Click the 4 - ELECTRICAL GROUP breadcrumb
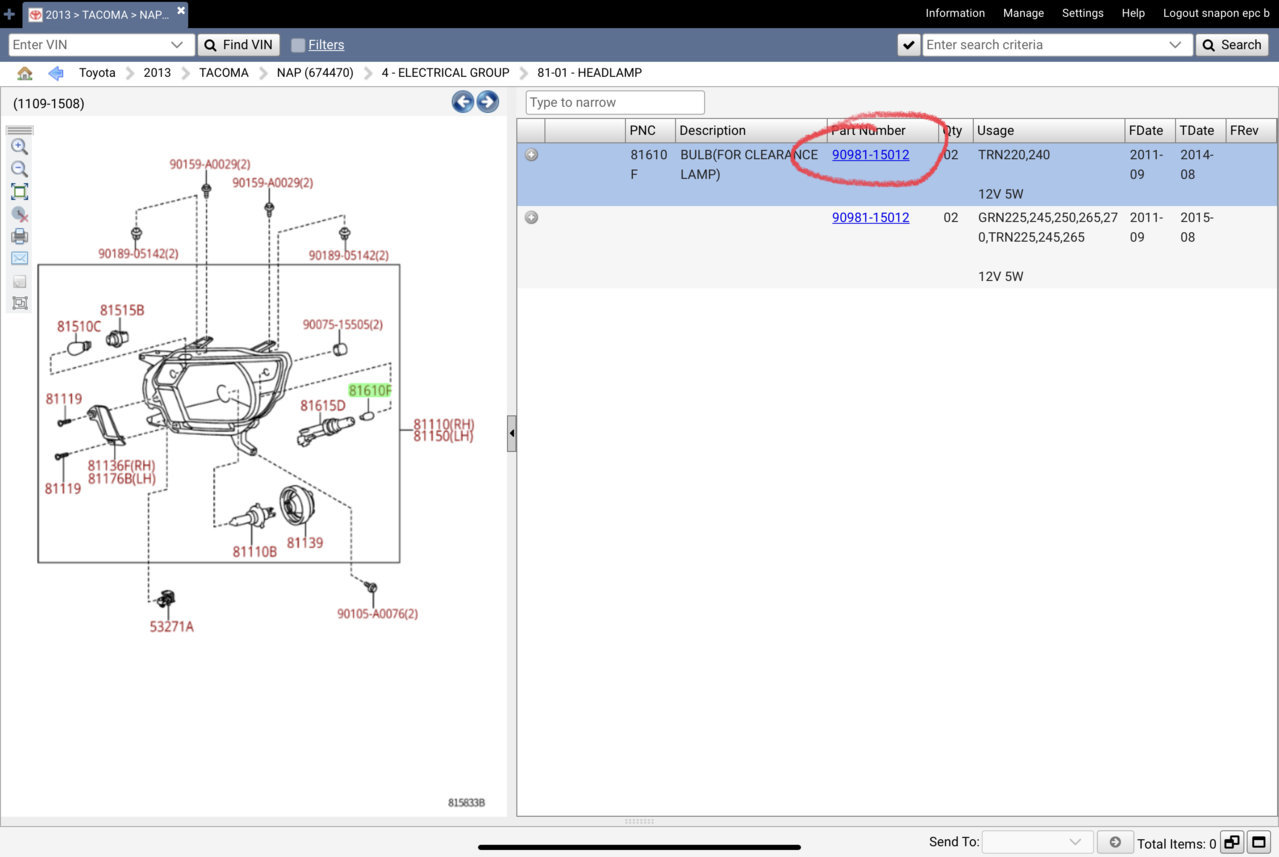 coord(445,73)
